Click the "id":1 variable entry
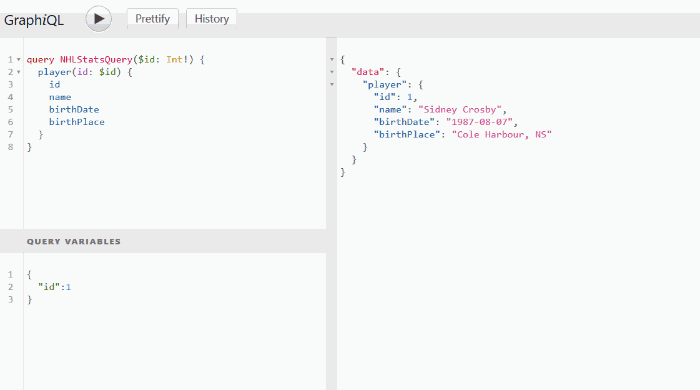The width and height of the screenshot is (700, 390). pyautogui.click(x=54, y=287)
